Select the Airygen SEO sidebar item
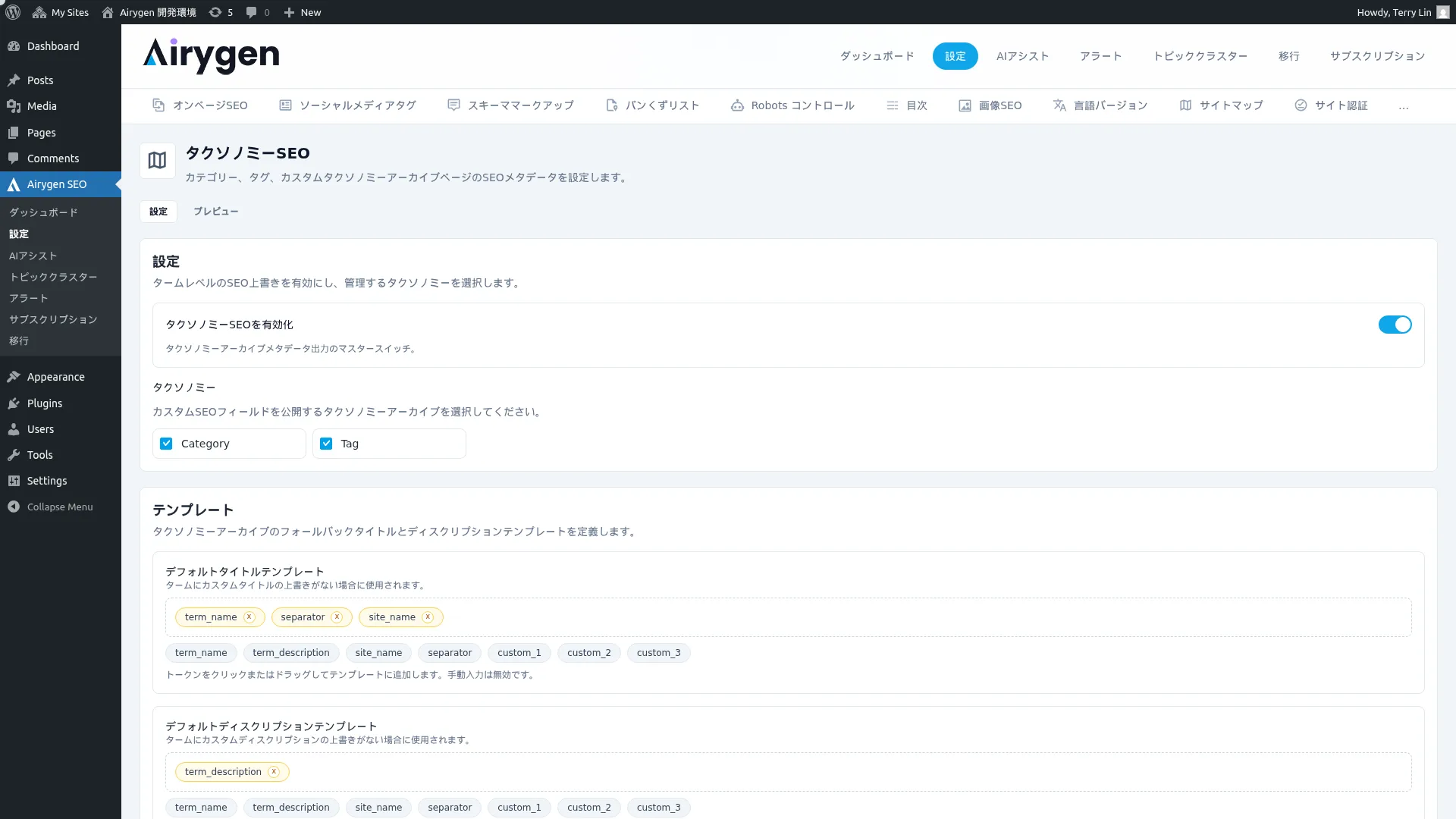The width and height of the screenshot is (1456, 819). (61, 184)
